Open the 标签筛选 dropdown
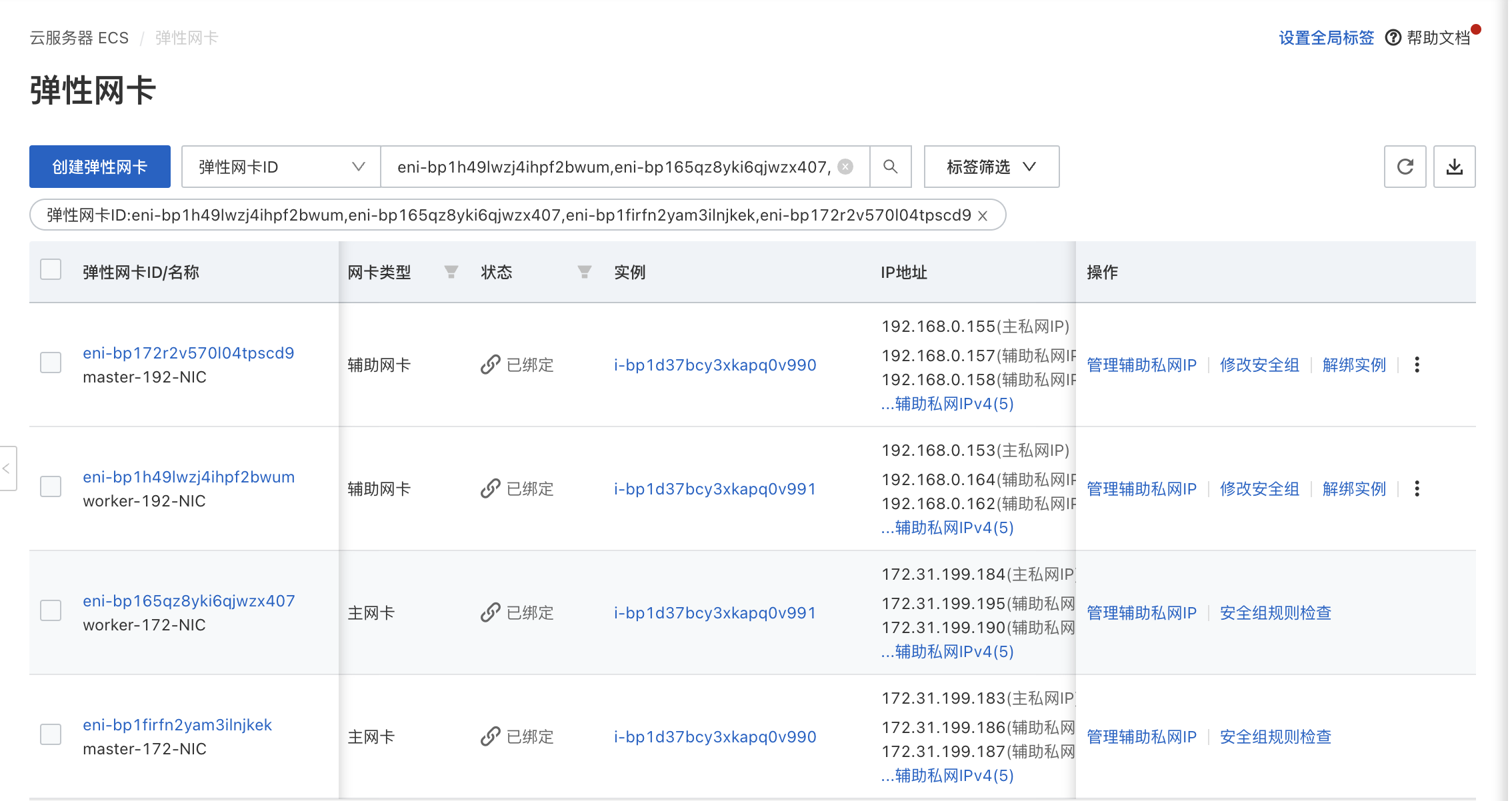Viewport: 1512px width, 801px height. pos(991,167)
